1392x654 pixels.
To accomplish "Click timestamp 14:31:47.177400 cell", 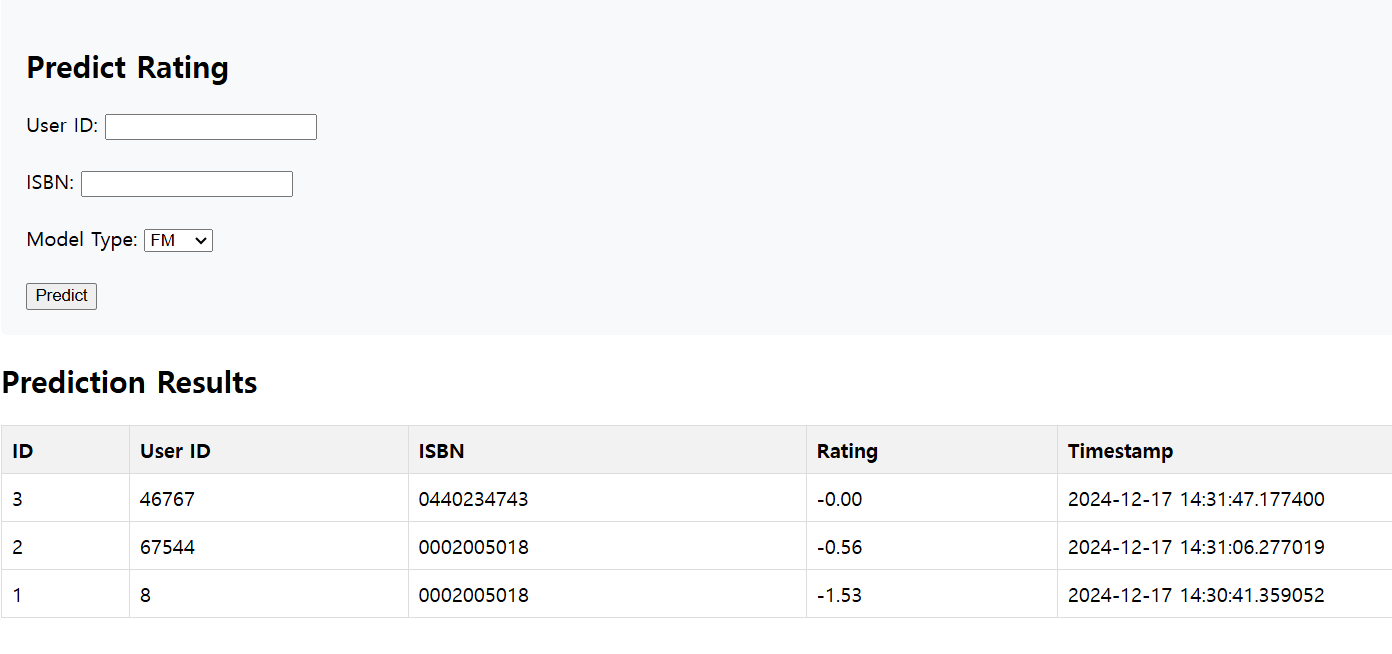I will pyautogui.click(x=1224, y=498).
